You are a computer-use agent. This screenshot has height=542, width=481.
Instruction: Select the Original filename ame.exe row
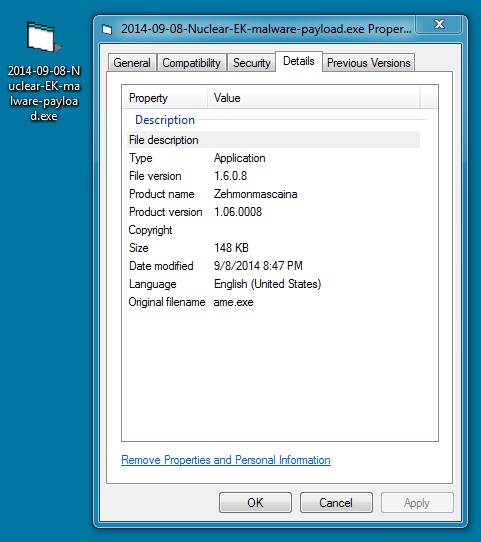[x=273, y=302]
